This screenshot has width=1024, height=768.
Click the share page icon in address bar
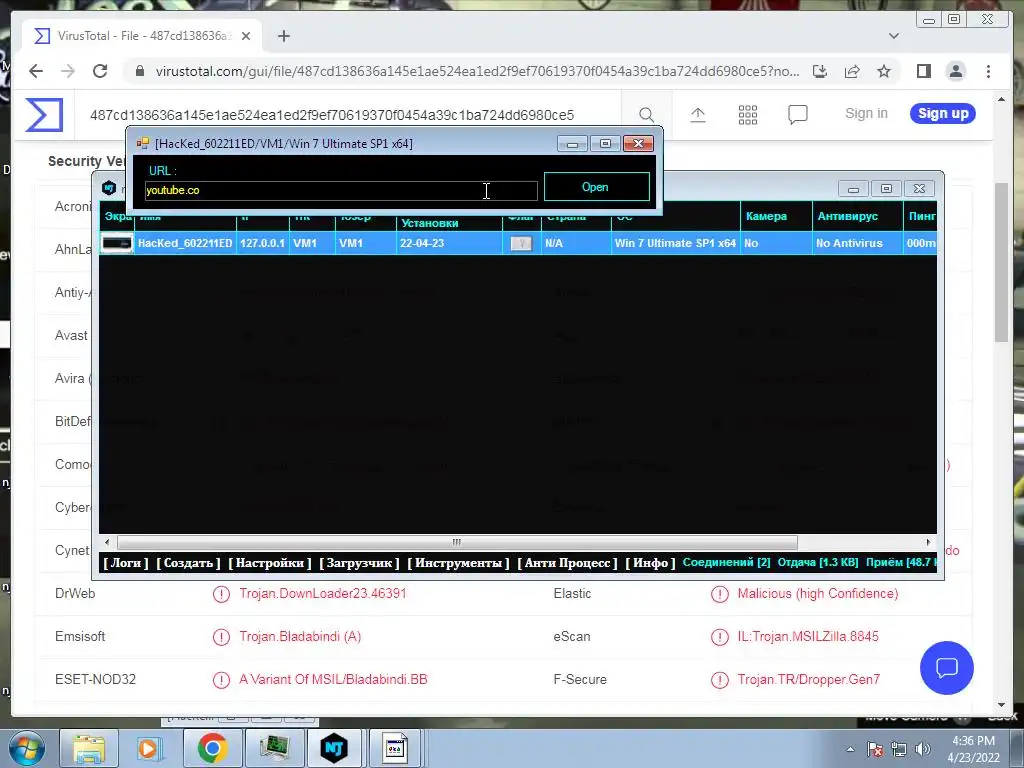[852, 71]
